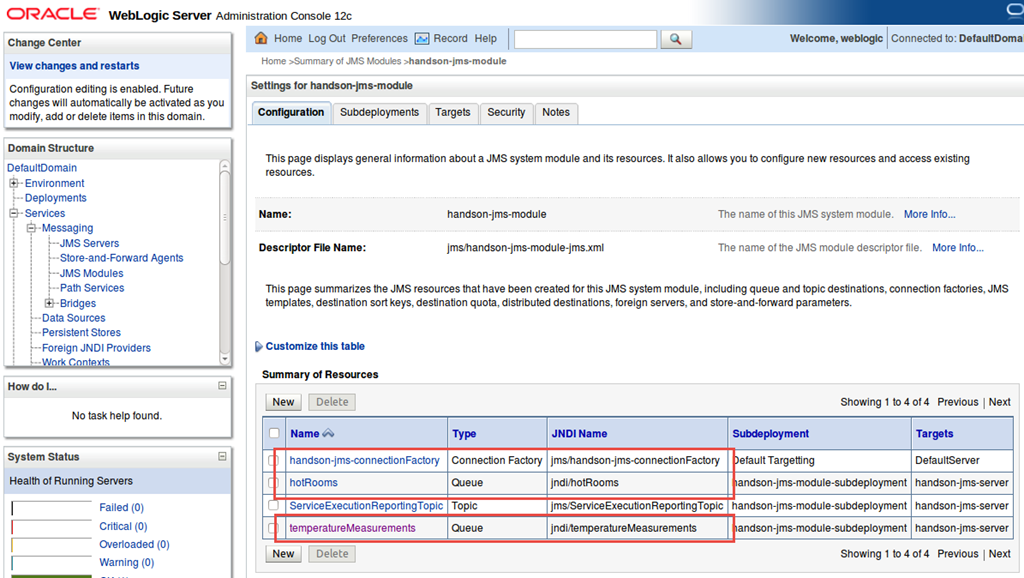The height and width of the screenshot is (578, 1024).
Task: Check the select-all checkbox in table header
Action: coord(274,434)
